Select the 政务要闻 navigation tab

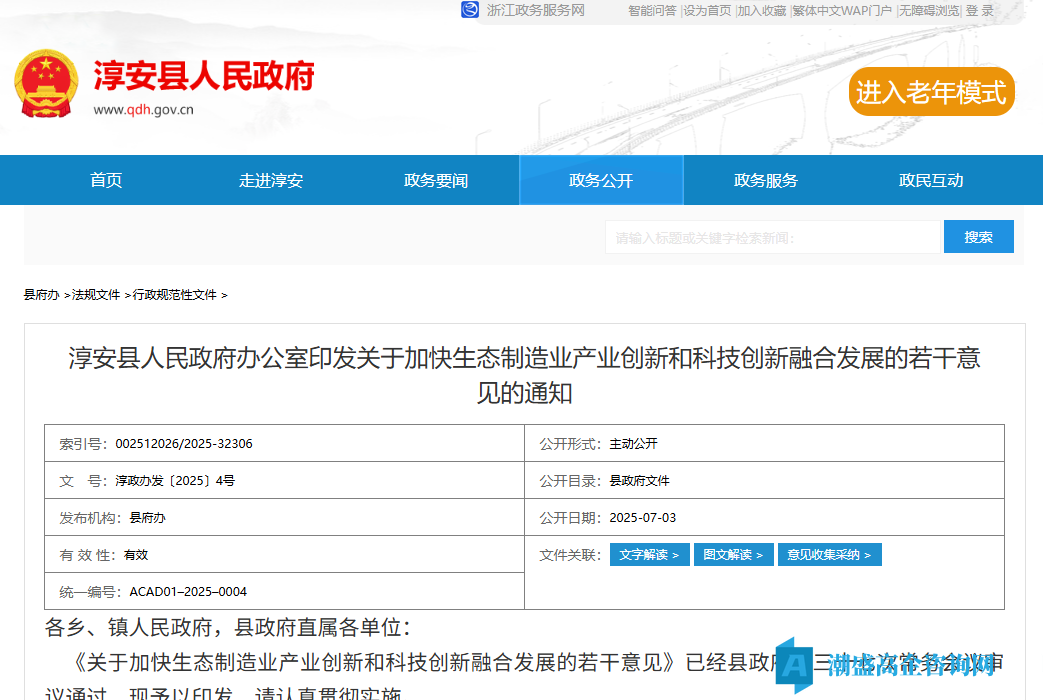[x=436, y=180]
